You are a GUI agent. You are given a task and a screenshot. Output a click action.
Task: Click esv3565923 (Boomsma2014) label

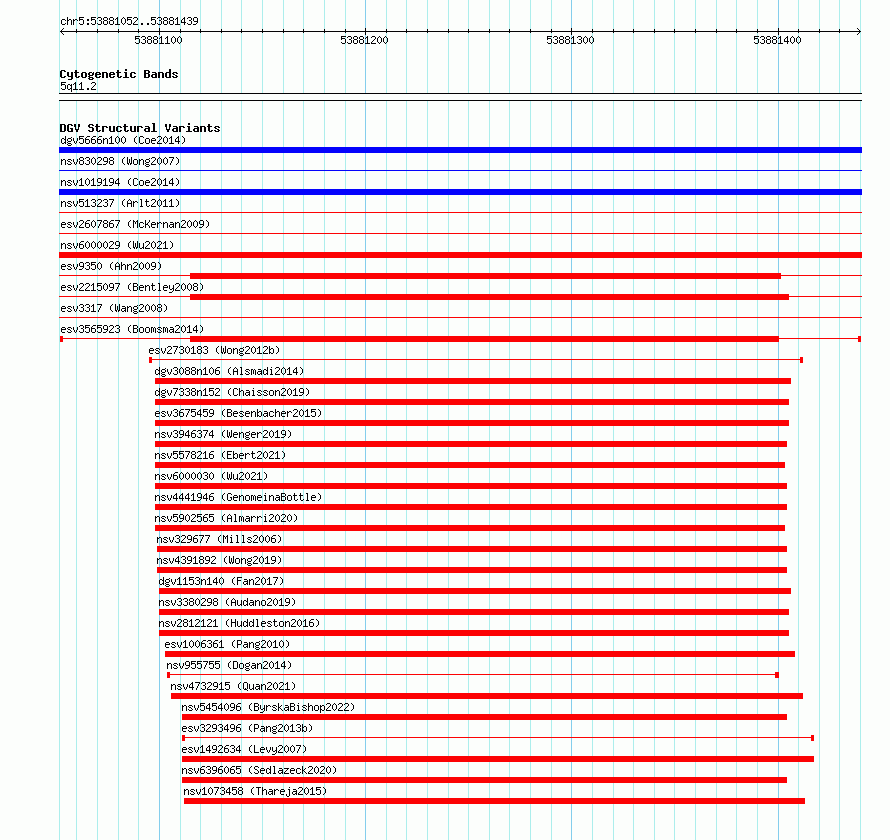[x=132, y=329]
